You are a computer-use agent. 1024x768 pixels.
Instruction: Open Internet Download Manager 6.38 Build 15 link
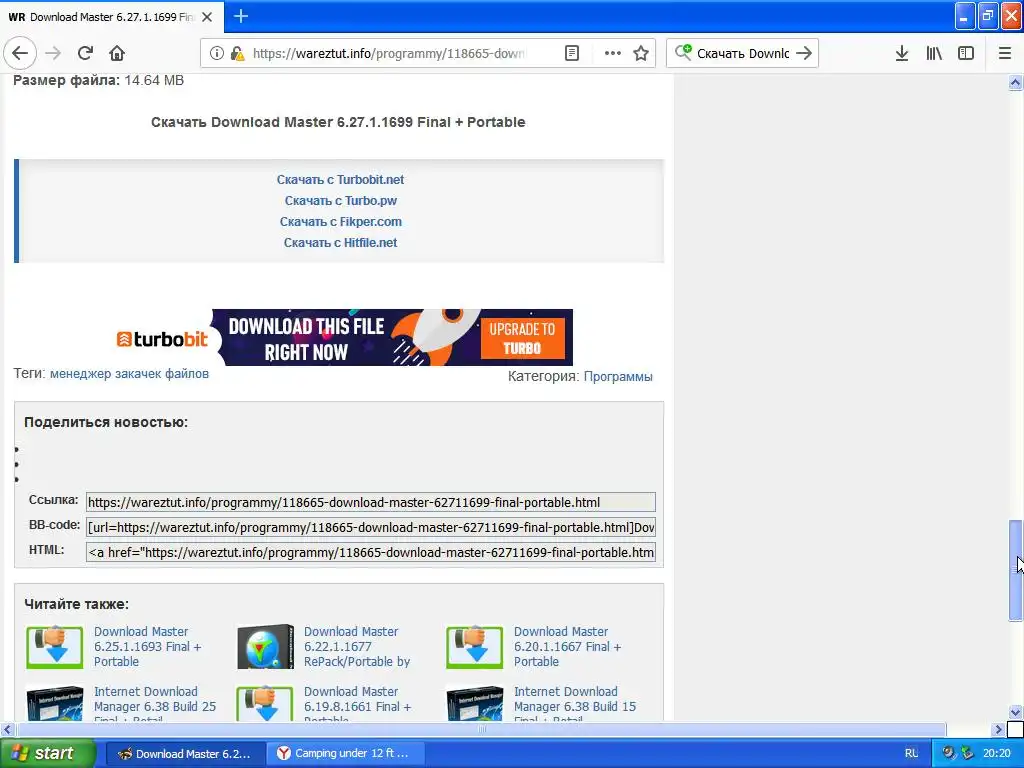pos(575,705)
